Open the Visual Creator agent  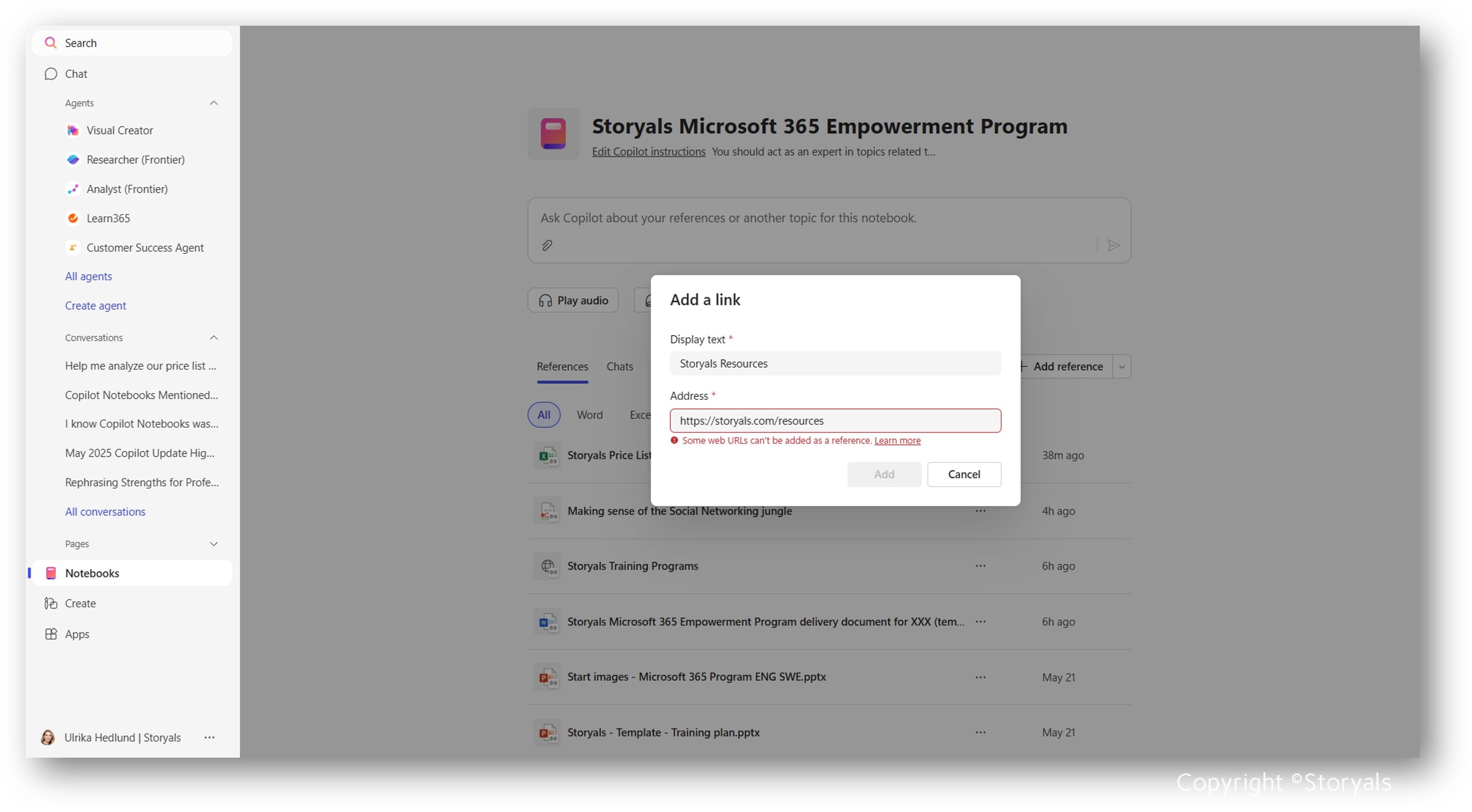tap(119, 131)
